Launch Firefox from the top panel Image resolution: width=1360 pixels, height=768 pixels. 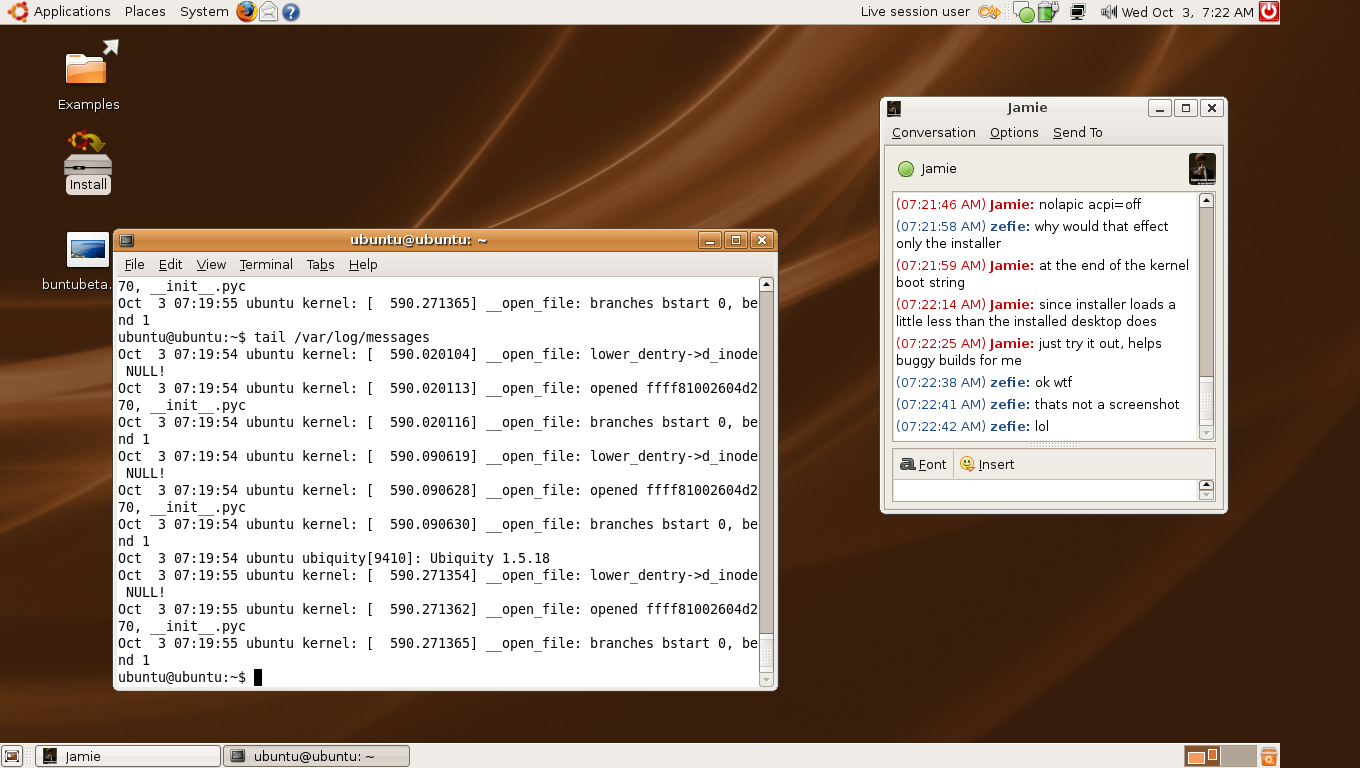click(x=246, y=12)
